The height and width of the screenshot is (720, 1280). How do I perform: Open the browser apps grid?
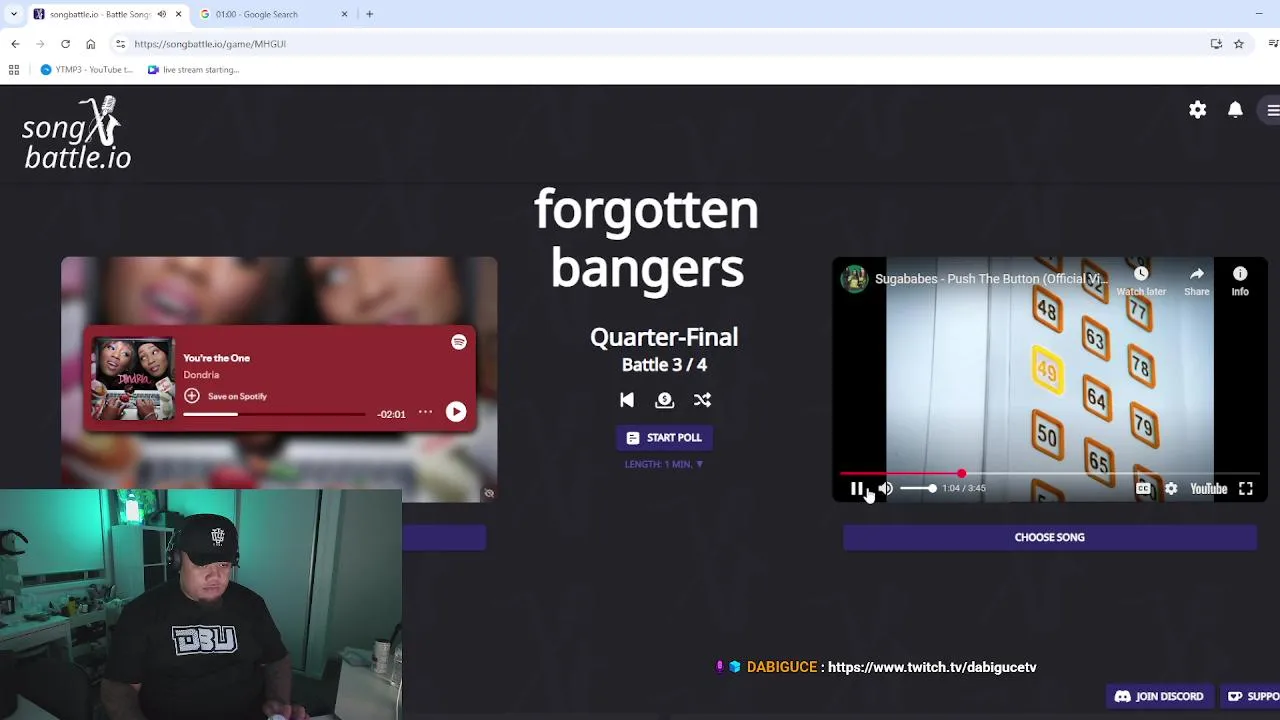click(14, 70)
